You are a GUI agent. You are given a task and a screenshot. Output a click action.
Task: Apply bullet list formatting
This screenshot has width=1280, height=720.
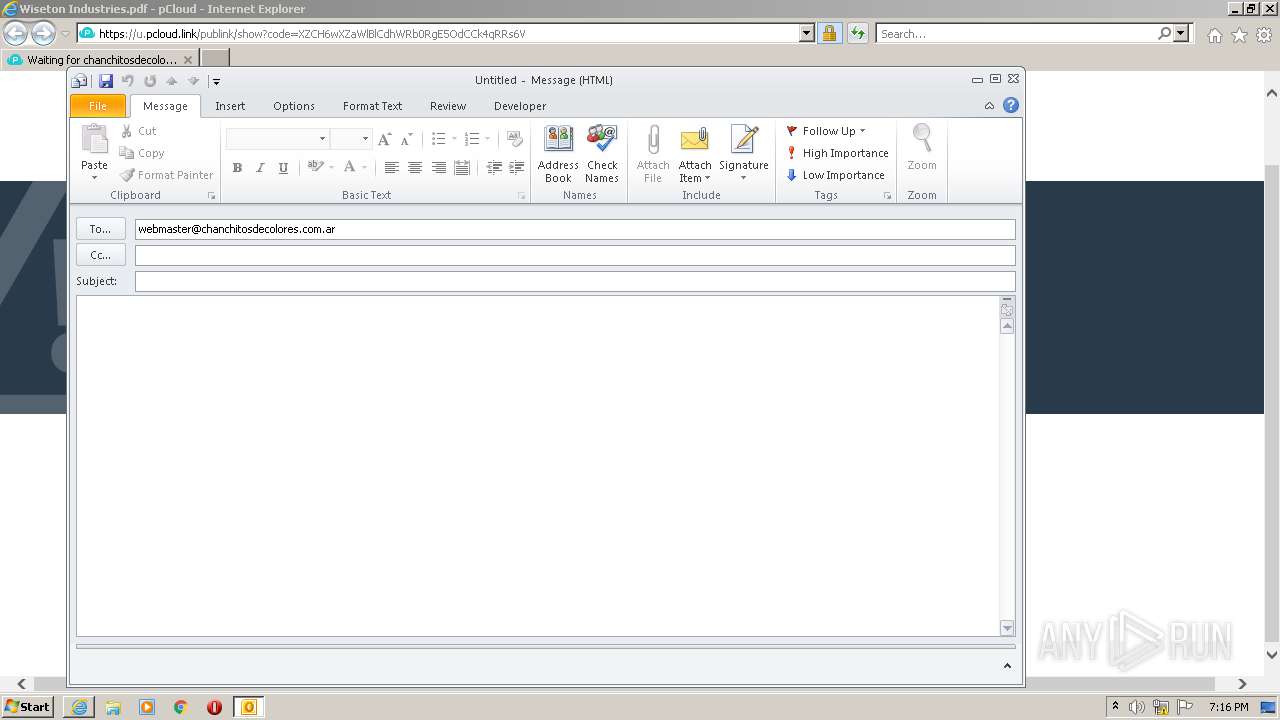coord(438,139)
